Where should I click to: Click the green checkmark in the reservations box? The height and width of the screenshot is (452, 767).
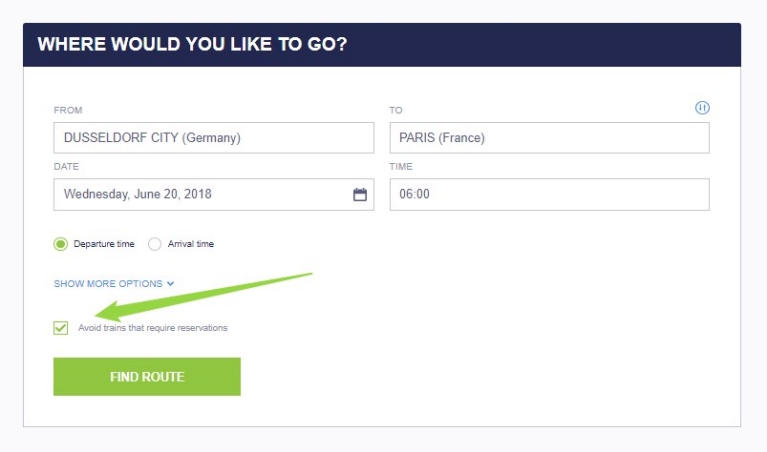[61, 327]
